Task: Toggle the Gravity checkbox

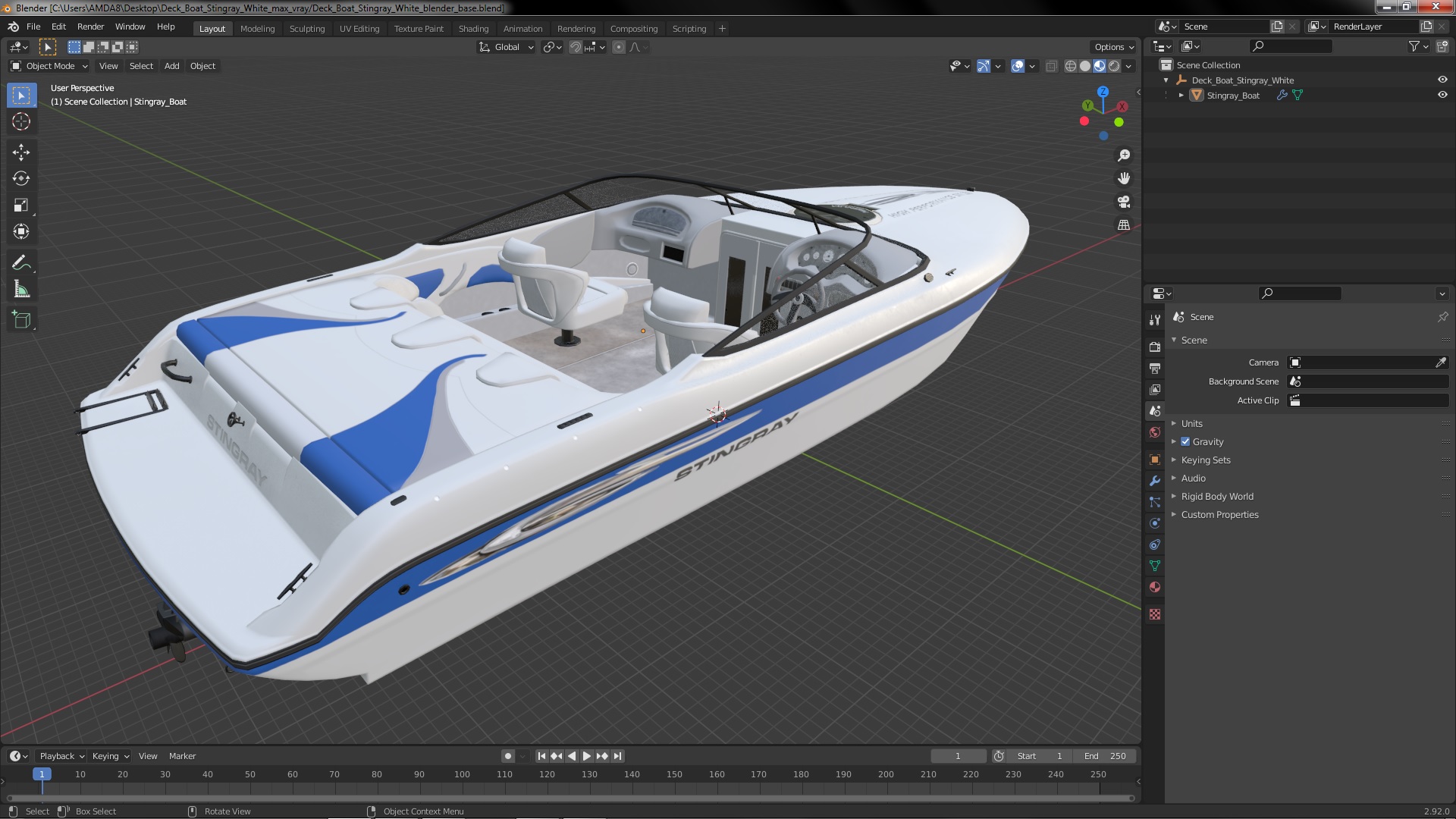Action: (1185, 441)
